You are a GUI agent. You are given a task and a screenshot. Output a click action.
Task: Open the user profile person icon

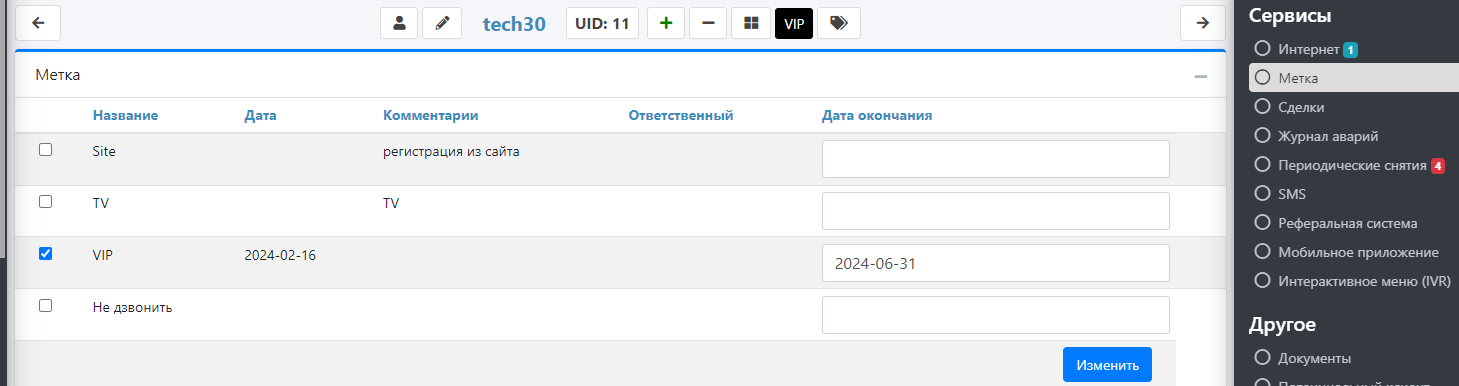399,23
